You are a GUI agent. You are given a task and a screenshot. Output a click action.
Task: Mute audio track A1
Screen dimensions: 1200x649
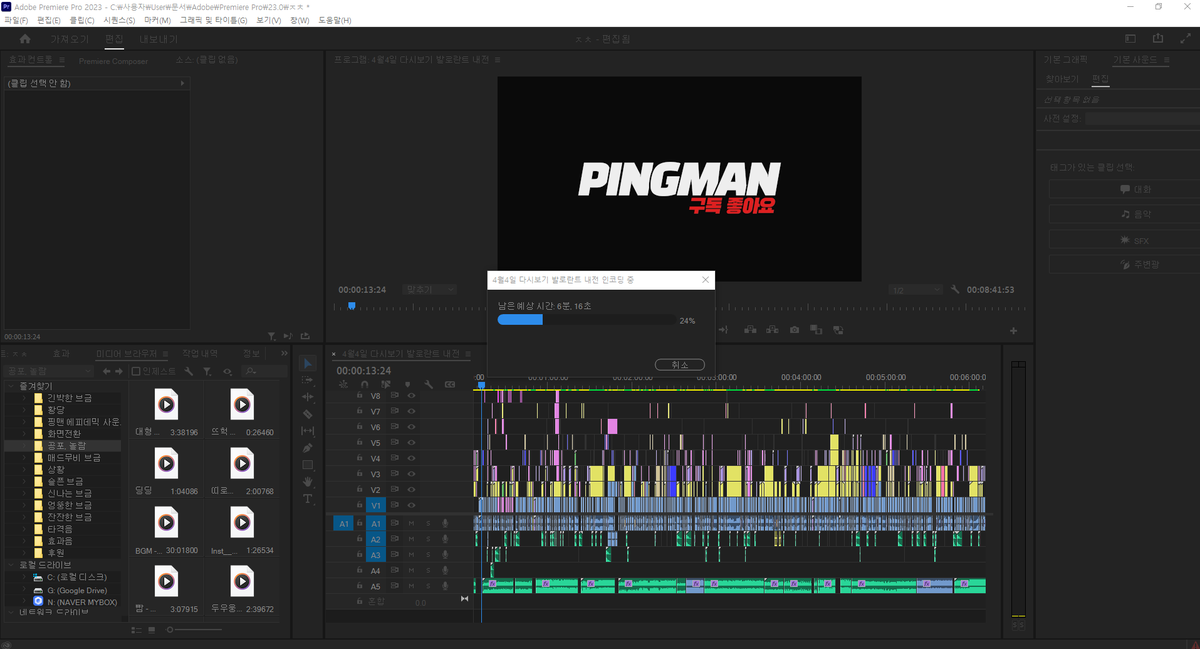[x=411, y=523]
